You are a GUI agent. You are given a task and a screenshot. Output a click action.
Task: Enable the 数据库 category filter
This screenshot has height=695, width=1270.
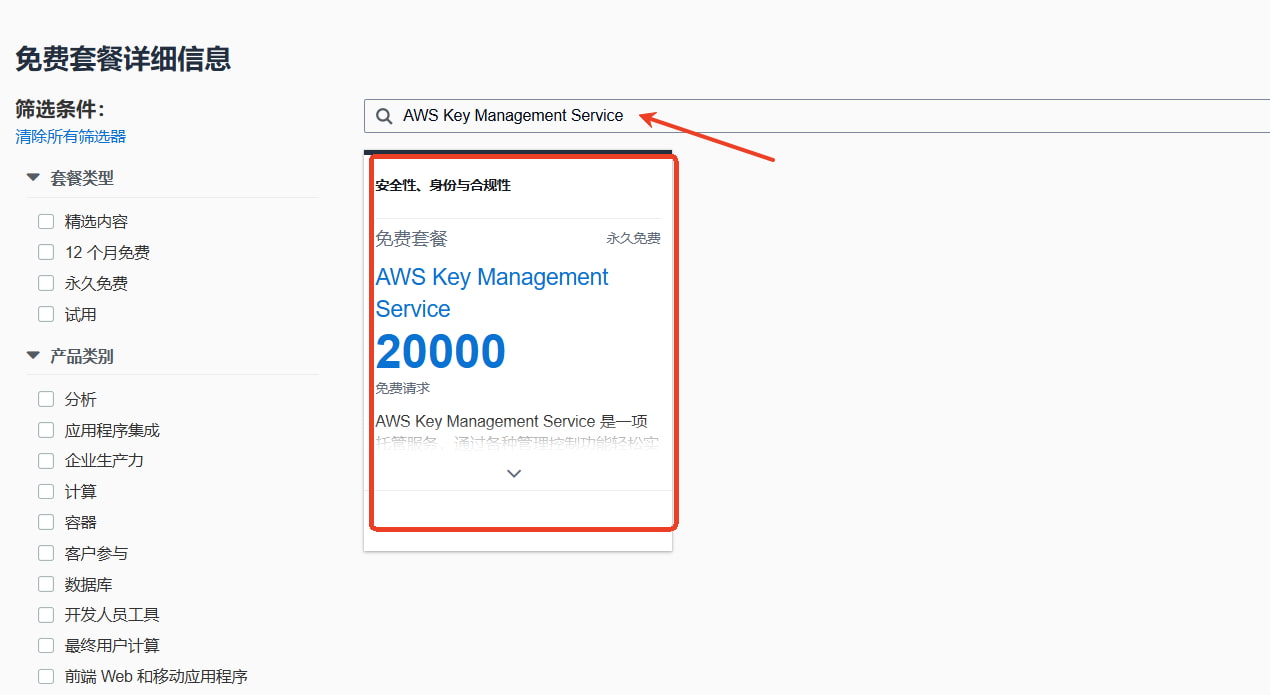(45, 583)
